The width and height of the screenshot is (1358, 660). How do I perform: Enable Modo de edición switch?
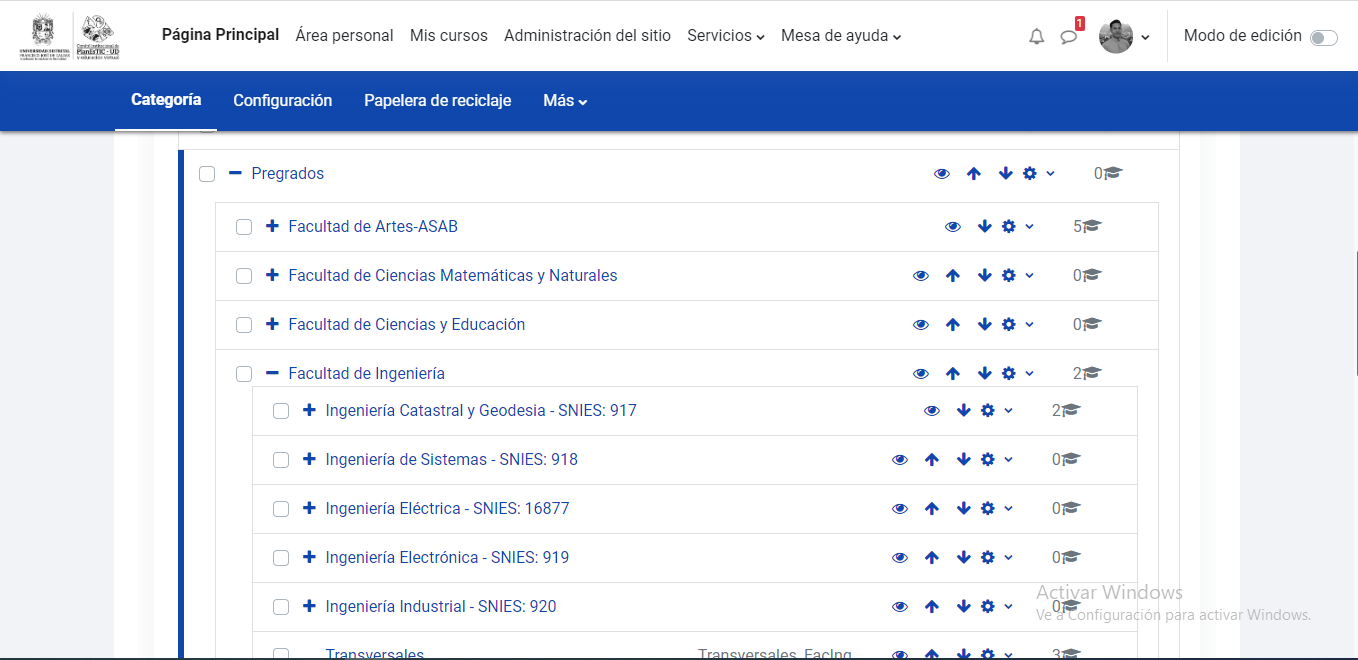tap(1325, 35)
